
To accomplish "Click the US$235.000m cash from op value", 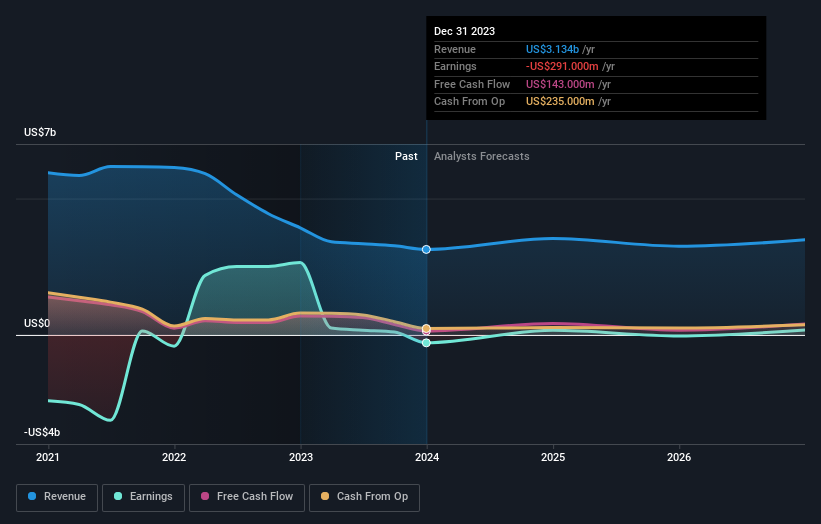I will (560, 102).
